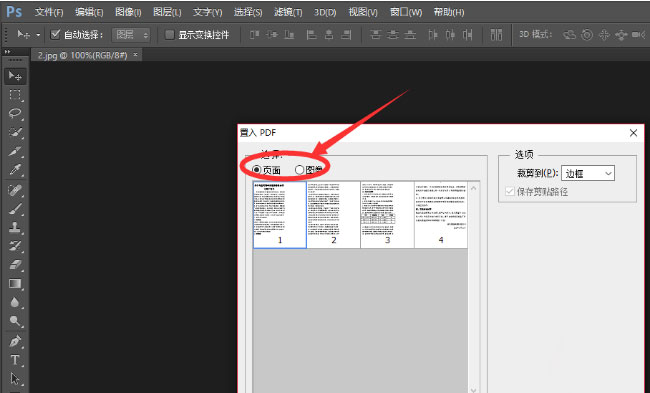Click the Photoshop Ps logo
This screenshot has width=650, height=393.
pos(14,12)
